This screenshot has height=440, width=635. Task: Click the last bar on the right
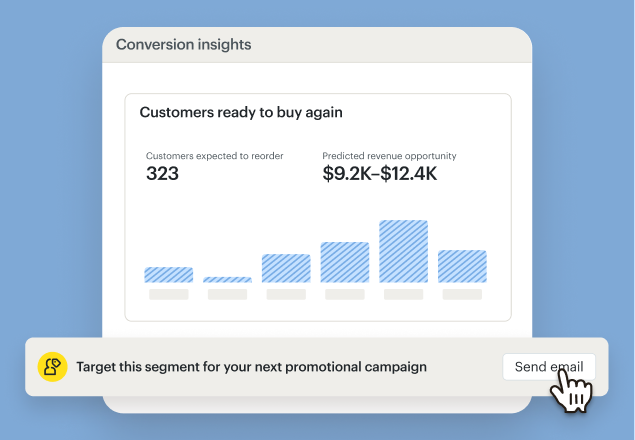462,266
